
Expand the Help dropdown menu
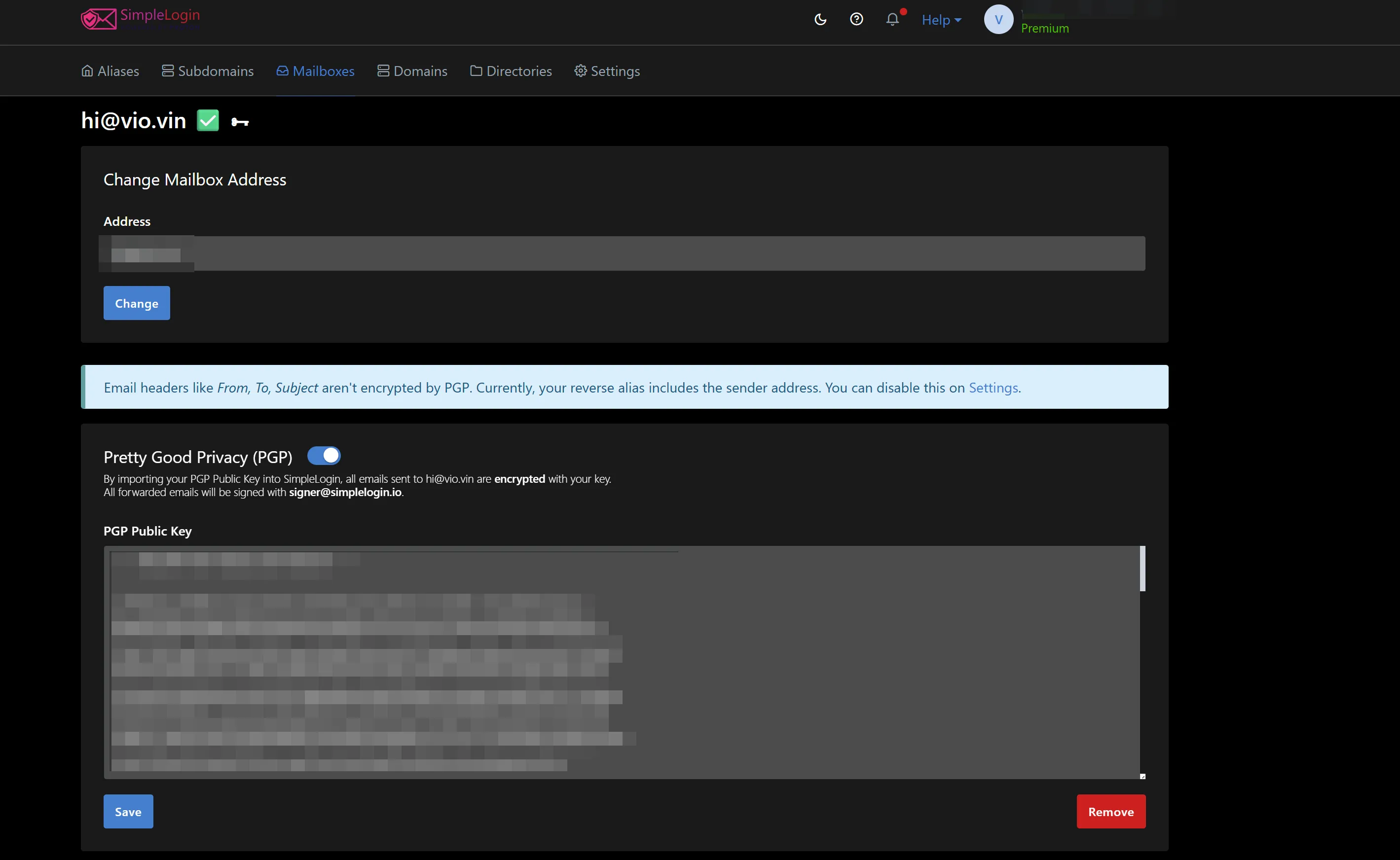(941, 20)
